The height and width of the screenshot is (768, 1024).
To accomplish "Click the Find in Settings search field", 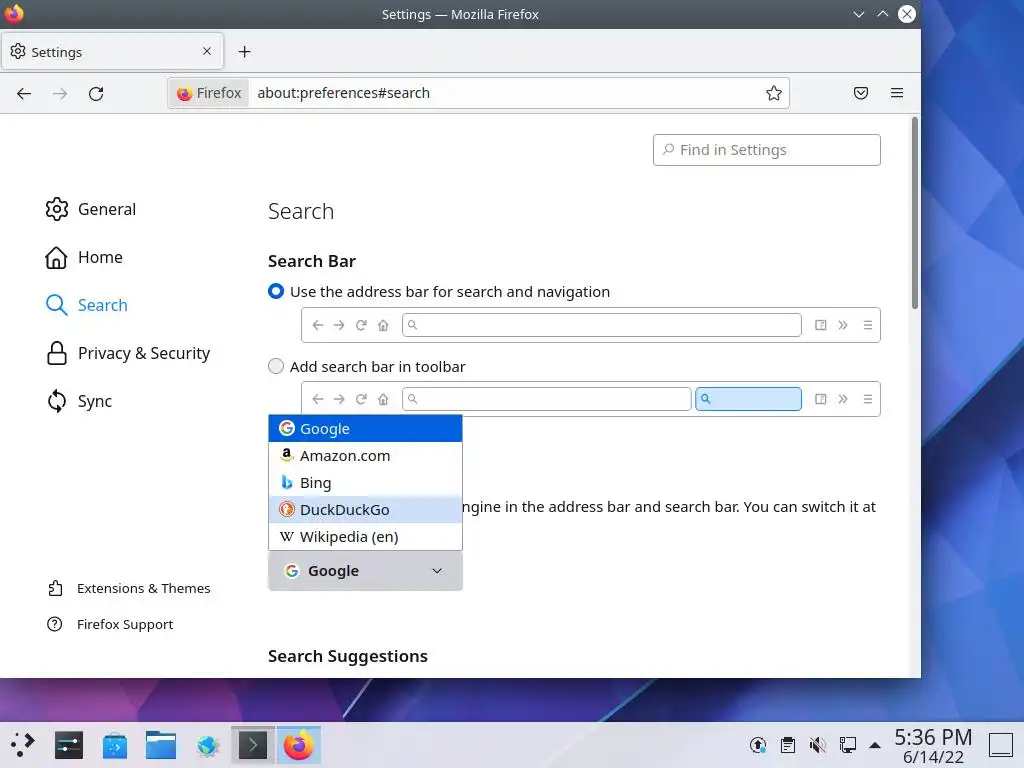I will [767, 150].
